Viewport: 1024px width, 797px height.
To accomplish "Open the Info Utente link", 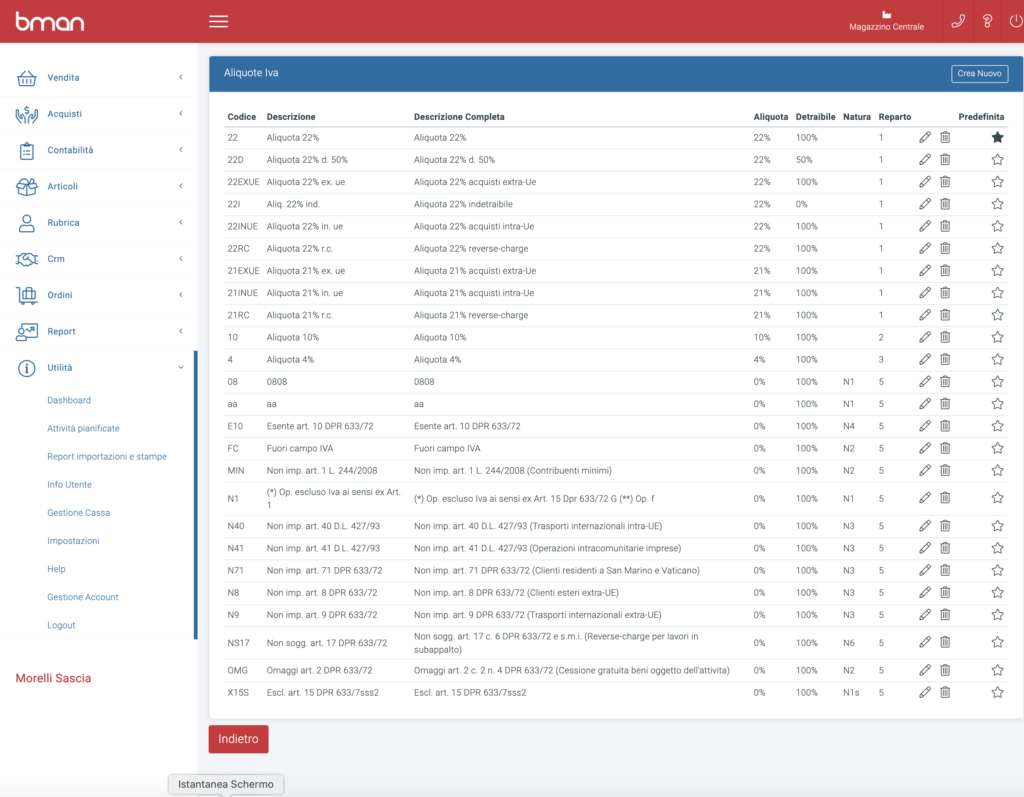I will pyautogui.click(x=69, y=485).
